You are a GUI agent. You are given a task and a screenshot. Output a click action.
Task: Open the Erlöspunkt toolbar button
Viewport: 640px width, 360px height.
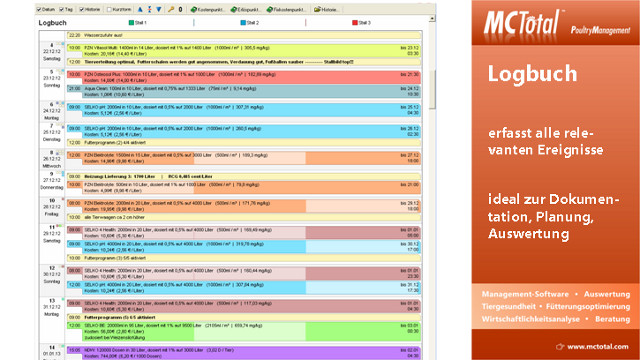tap(246, 9)
